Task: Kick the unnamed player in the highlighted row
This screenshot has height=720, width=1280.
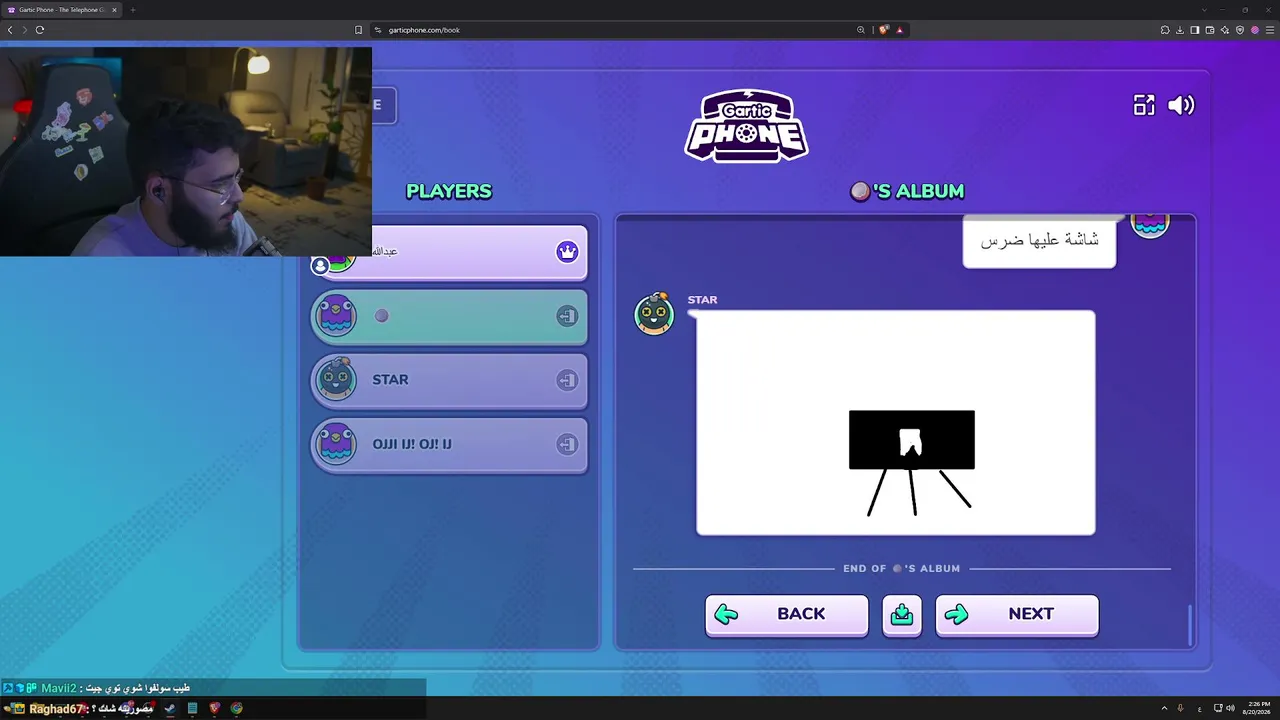Action: (567, 316)
